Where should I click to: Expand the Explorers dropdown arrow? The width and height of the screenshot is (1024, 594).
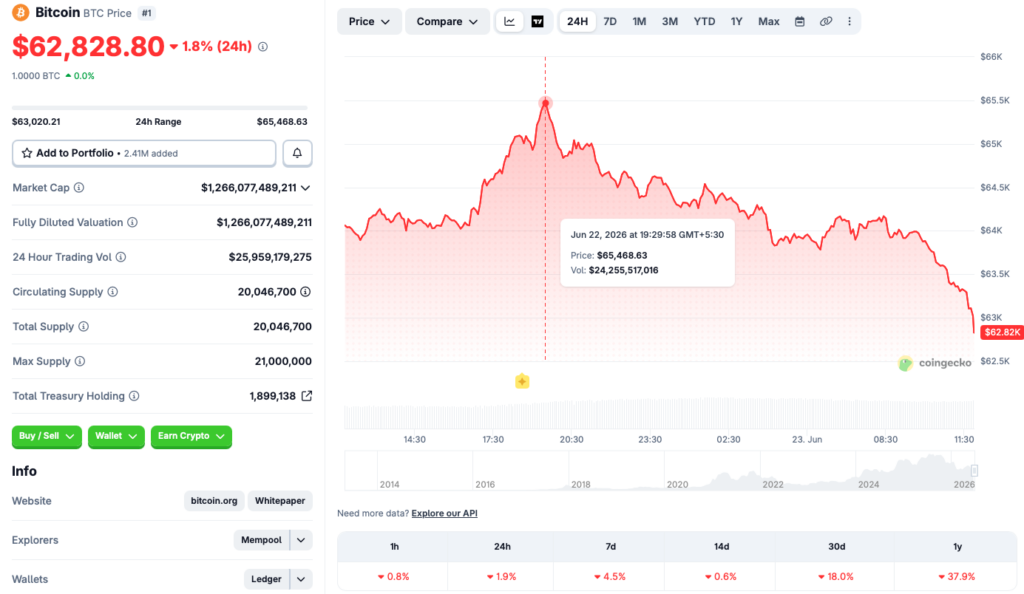[x=301, y=540]
